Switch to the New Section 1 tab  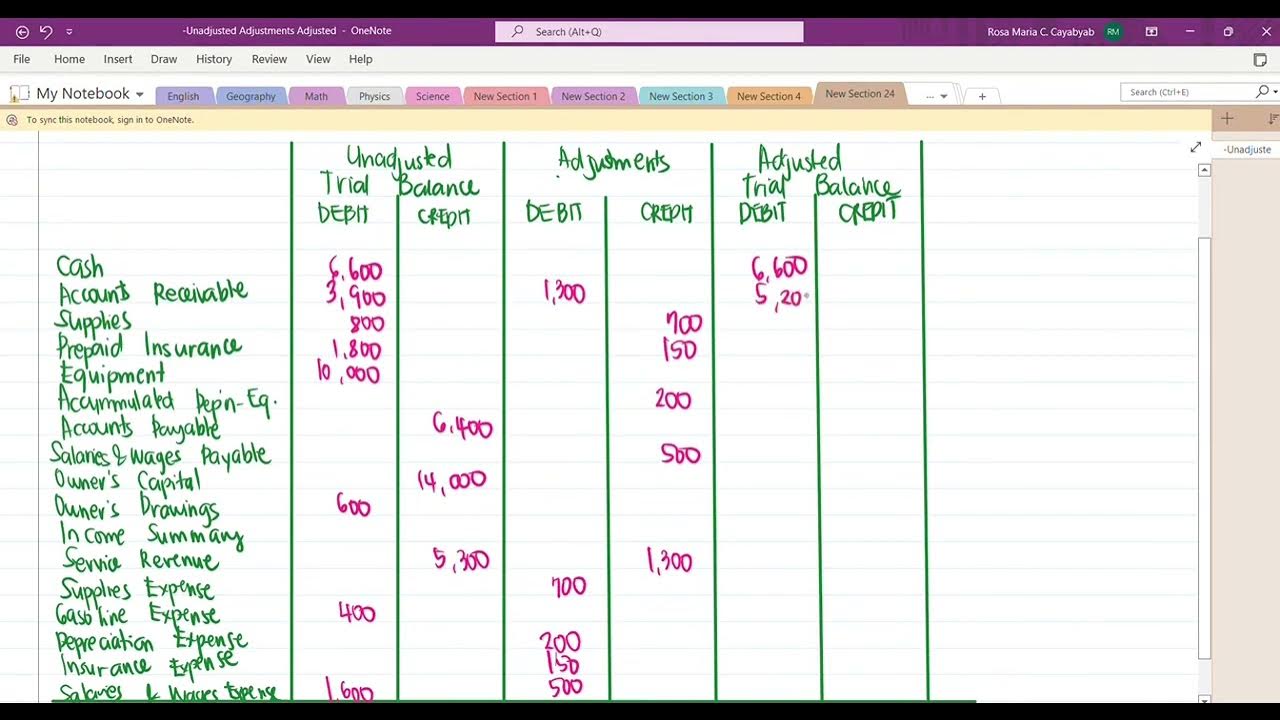[x=505, y=96]
